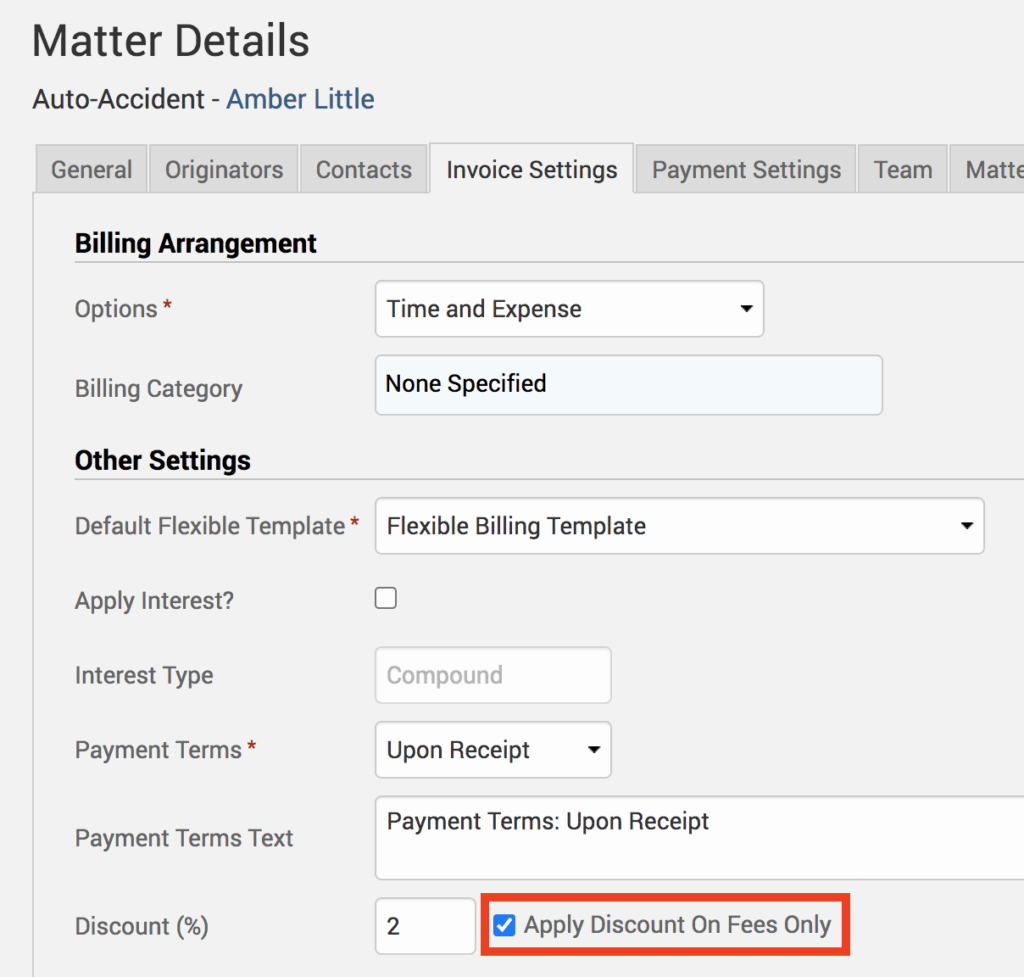Open the Originators tab

tap(224, 170)
